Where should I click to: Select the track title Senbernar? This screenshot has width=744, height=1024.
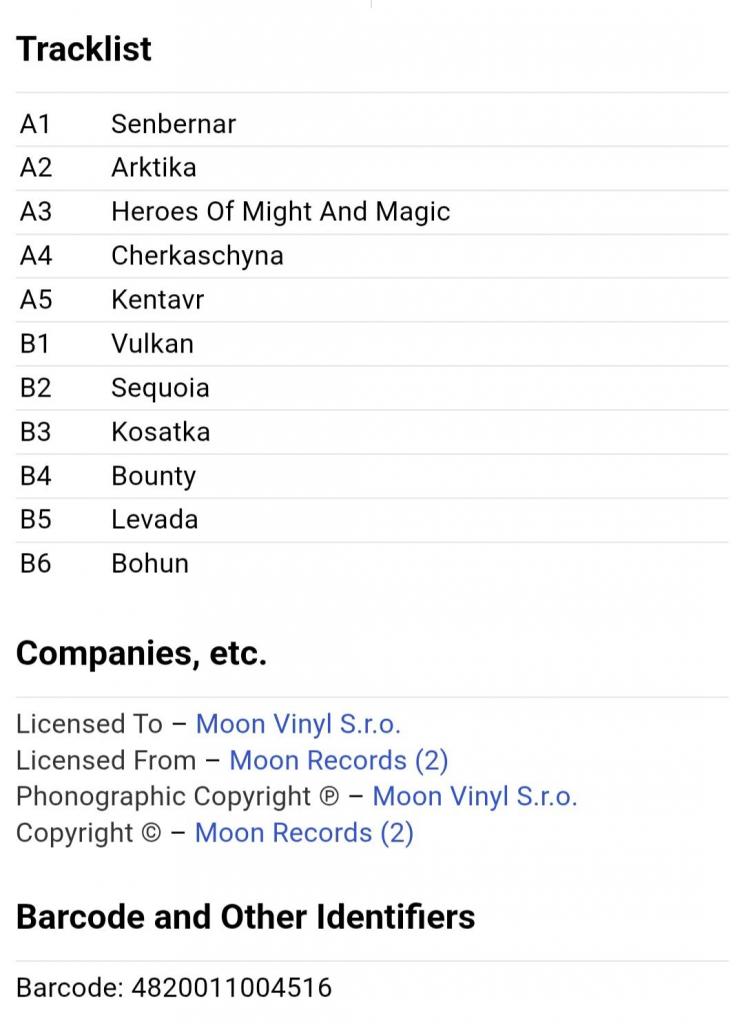[173, 124]
